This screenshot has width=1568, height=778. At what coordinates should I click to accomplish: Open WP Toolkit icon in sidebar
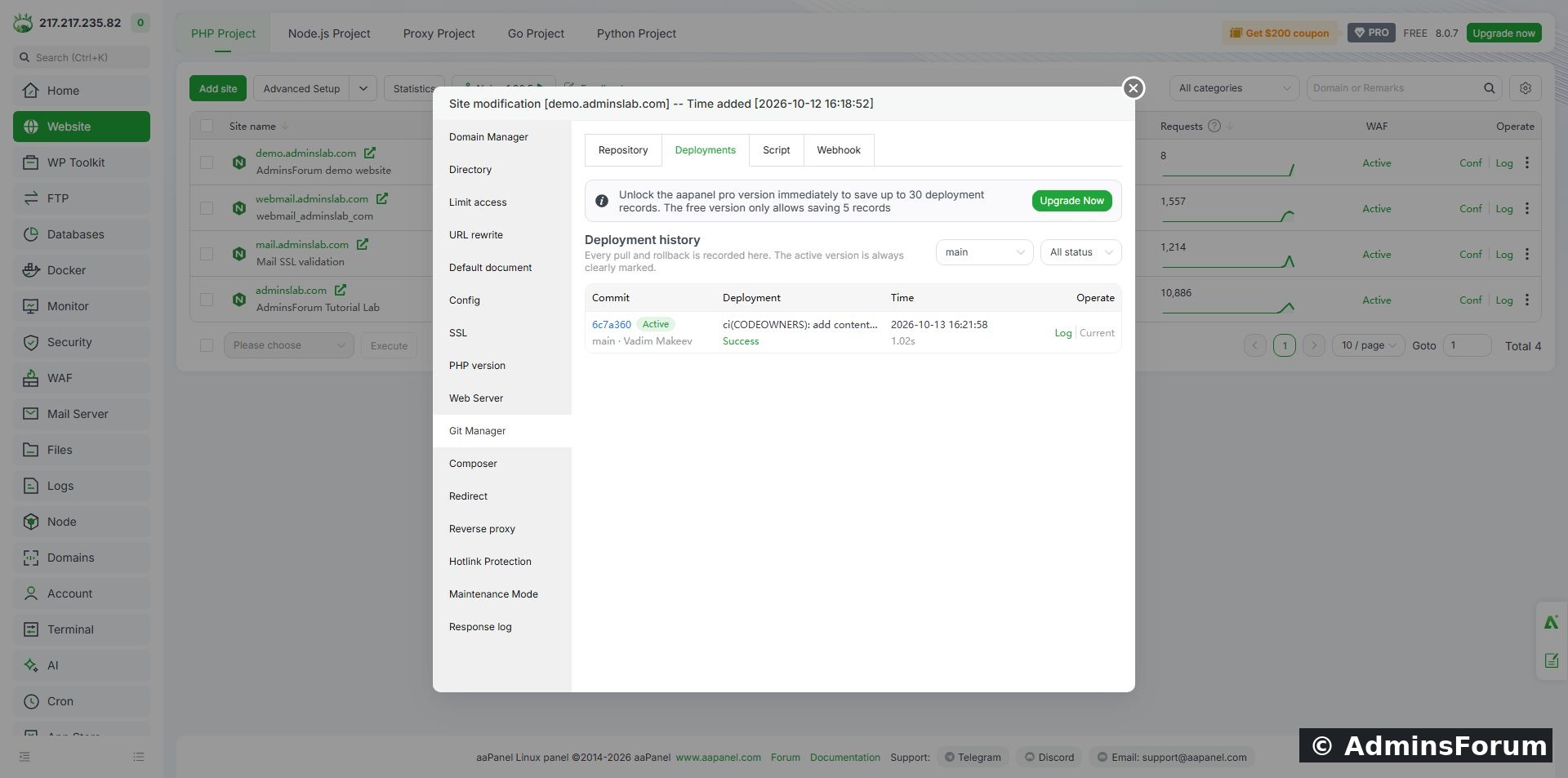point(30,162)
